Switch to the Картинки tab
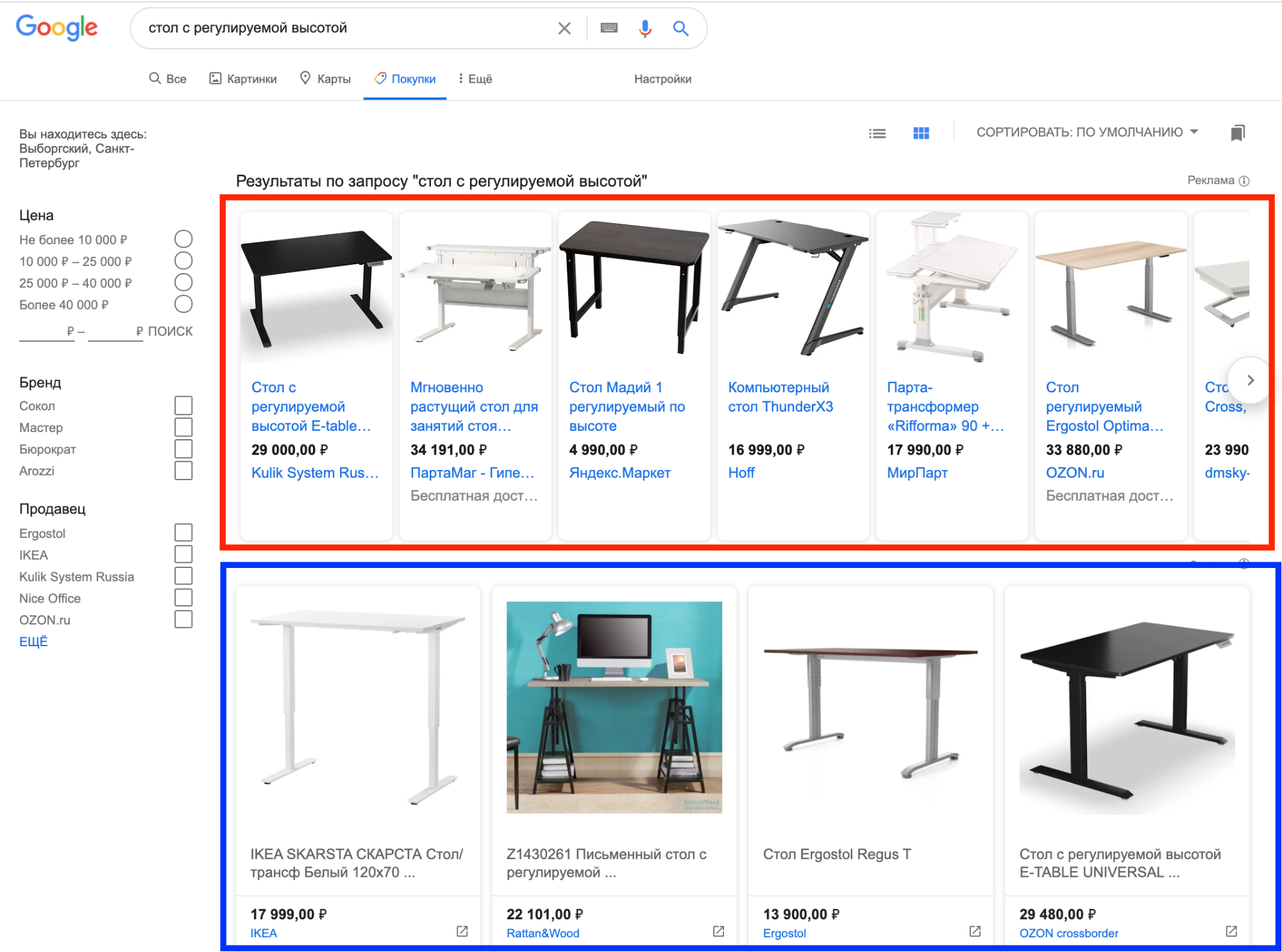1282x952 pixels. (x=243, y=79)
